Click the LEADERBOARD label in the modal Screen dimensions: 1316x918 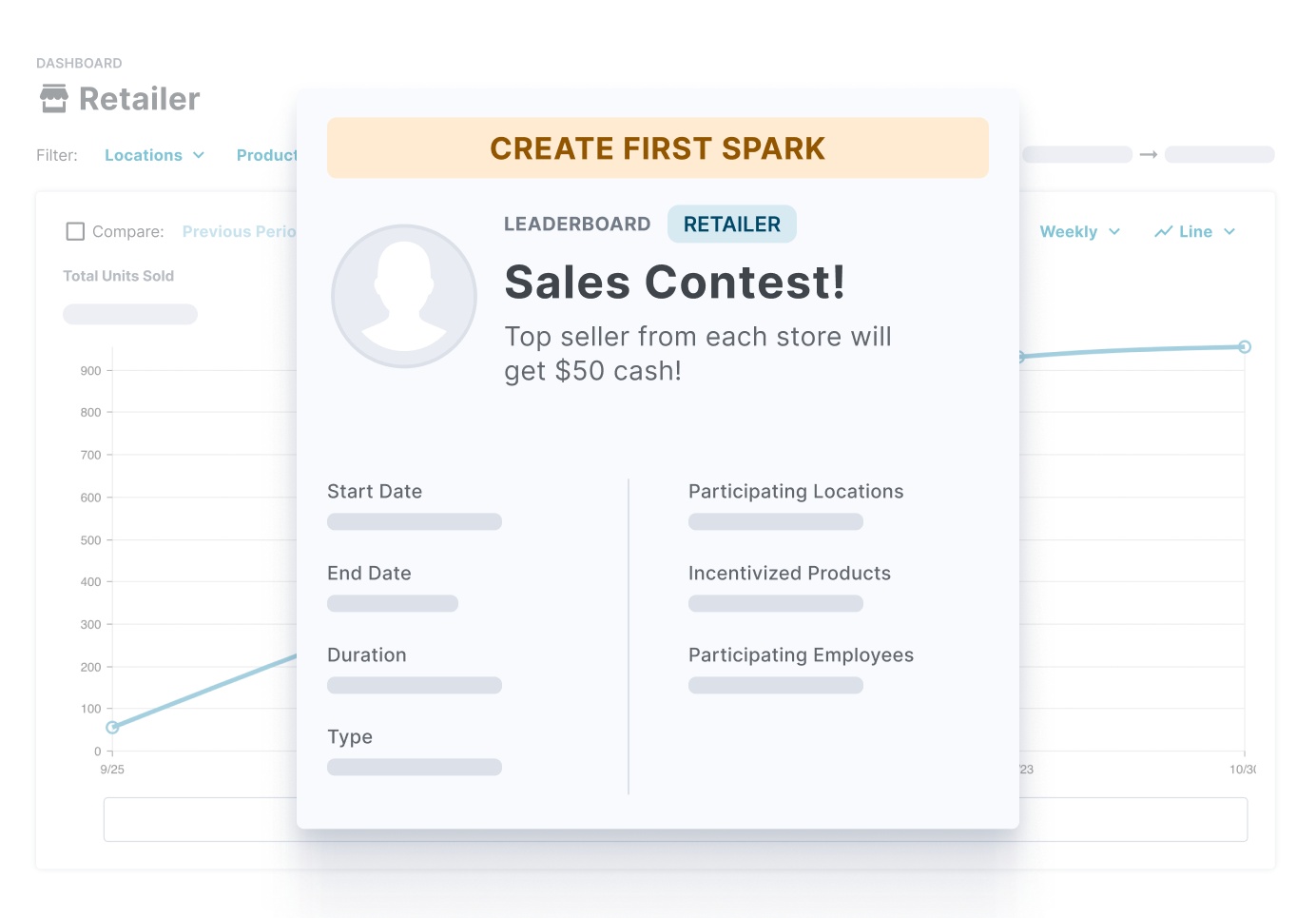pyautogui.click(x=577, y=224)
